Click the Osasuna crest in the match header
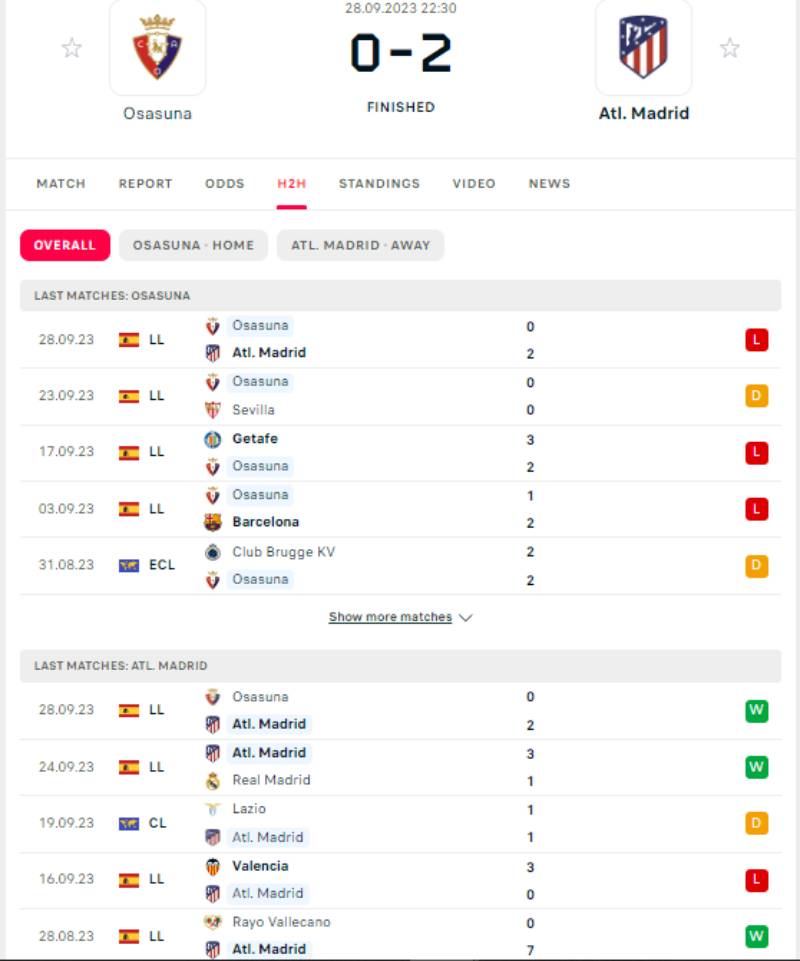The height and width of the screenshot is (961, 800). coord(157,47)
